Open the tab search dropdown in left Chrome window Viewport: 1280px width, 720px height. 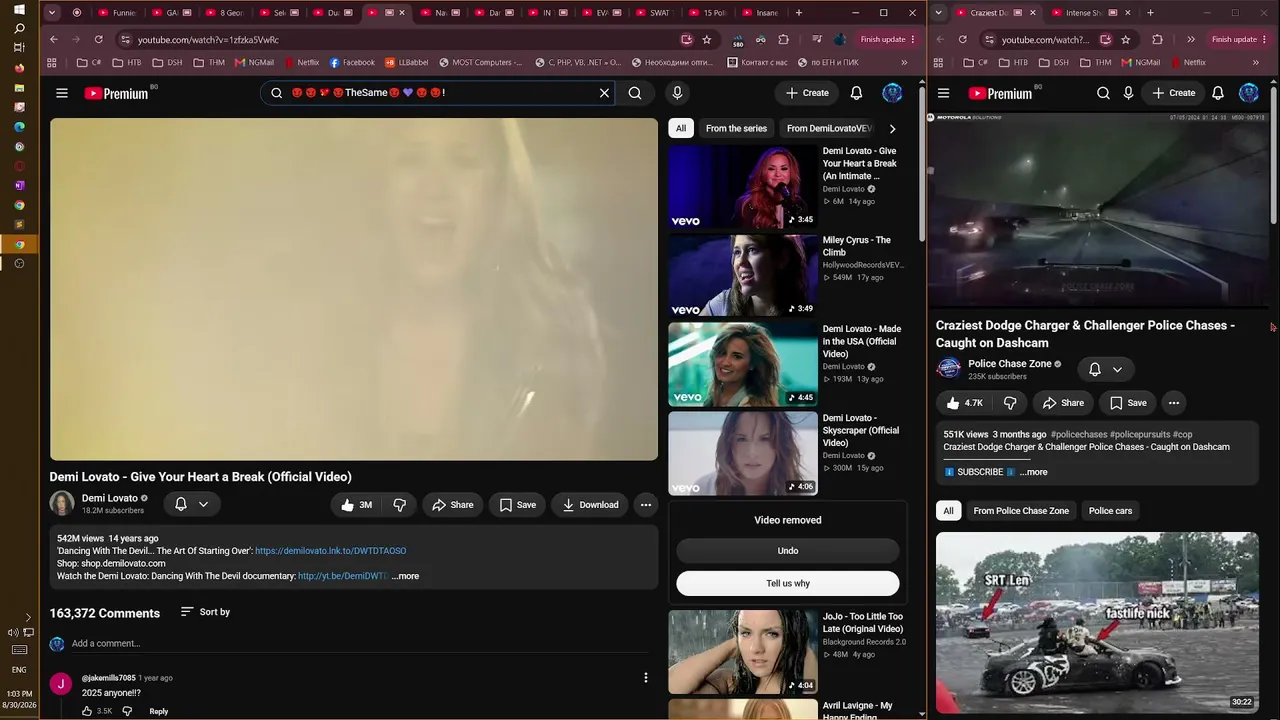pyautogui.click(x=51, y=13)
